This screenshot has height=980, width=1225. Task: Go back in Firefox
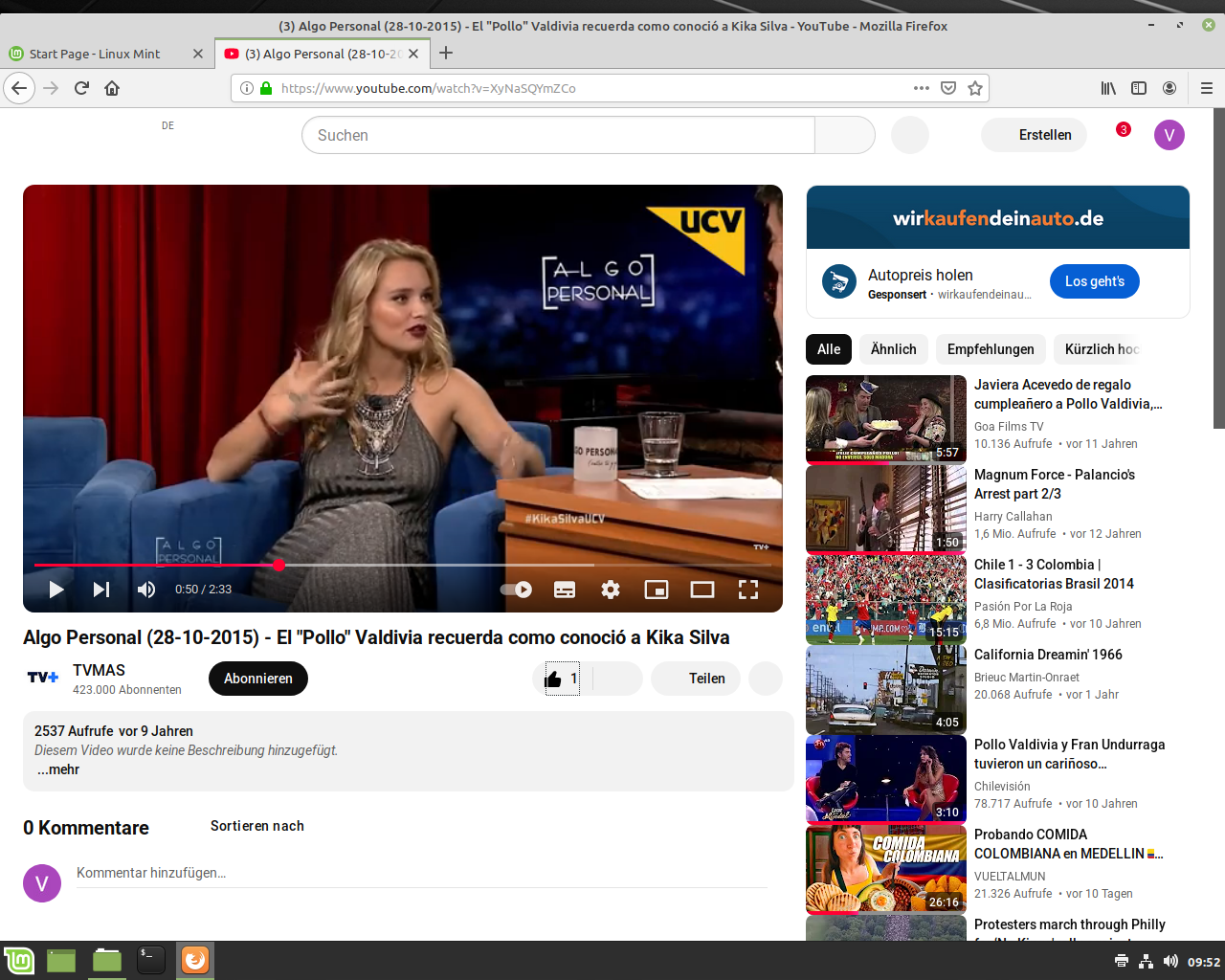click(19, 88)
